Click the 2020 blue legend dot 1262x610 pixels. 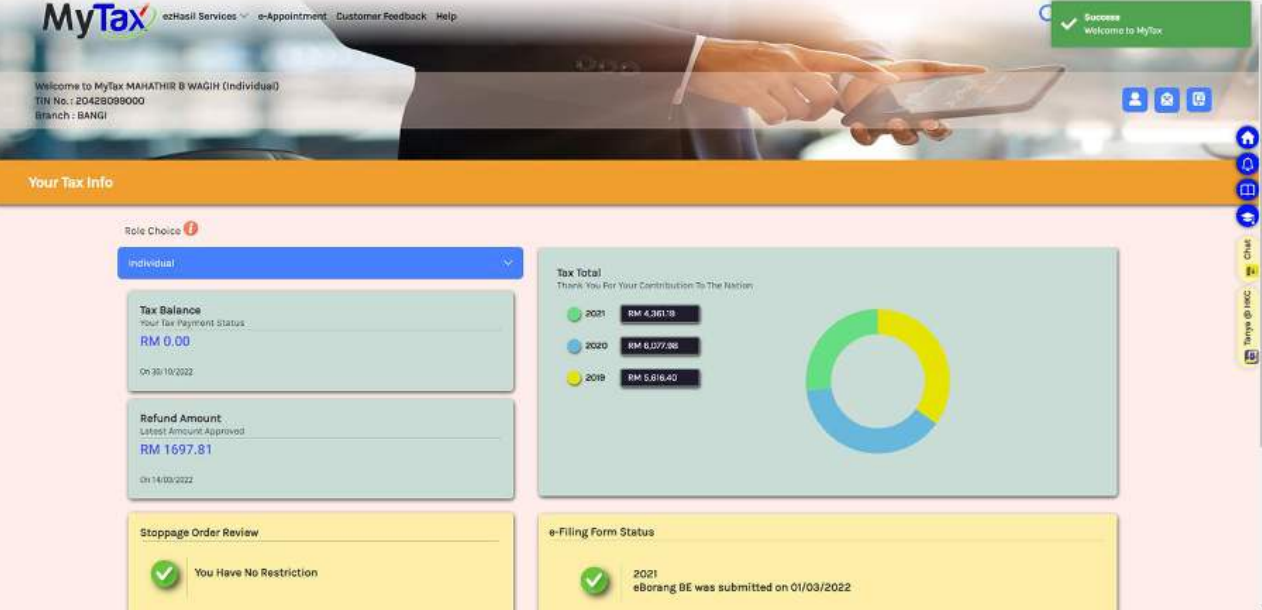click(x=574, y=346)
